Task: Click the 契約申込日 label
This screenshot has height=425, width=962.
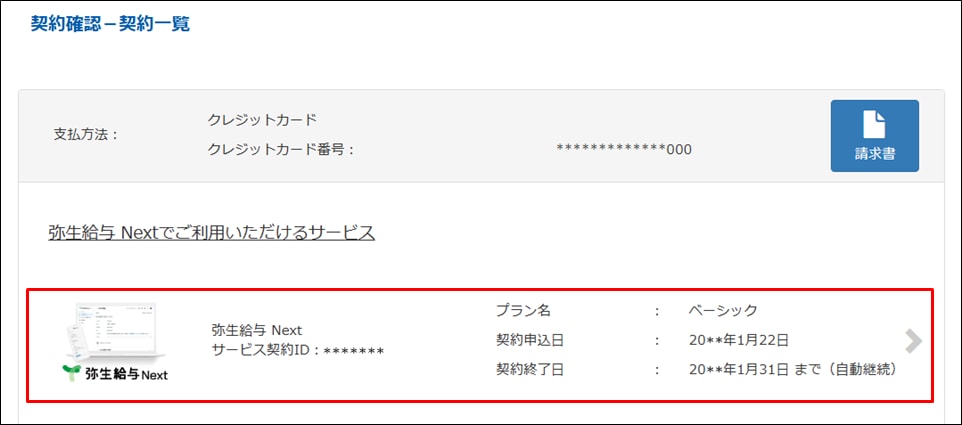Action: point(529,340)
